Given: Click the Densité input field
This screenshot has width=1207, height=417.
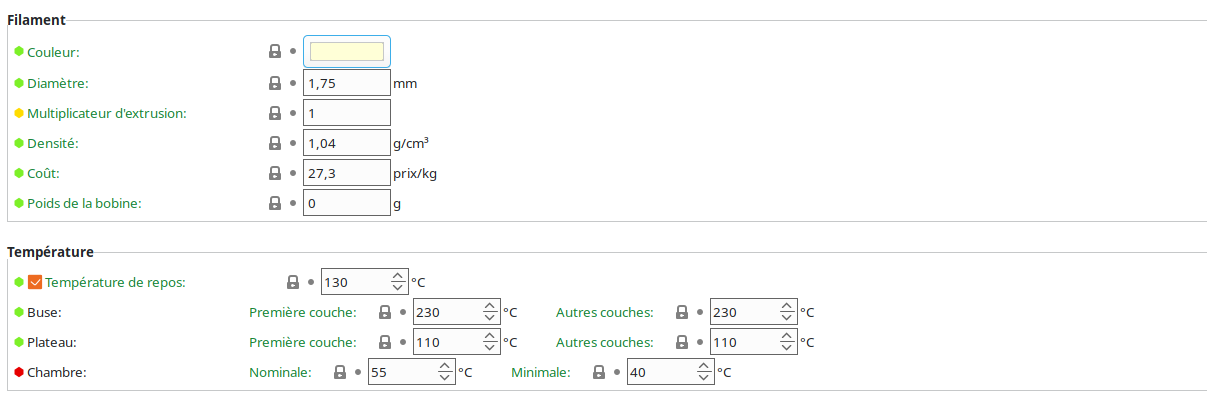Looking at the screenshot, I should click(346, 143).
